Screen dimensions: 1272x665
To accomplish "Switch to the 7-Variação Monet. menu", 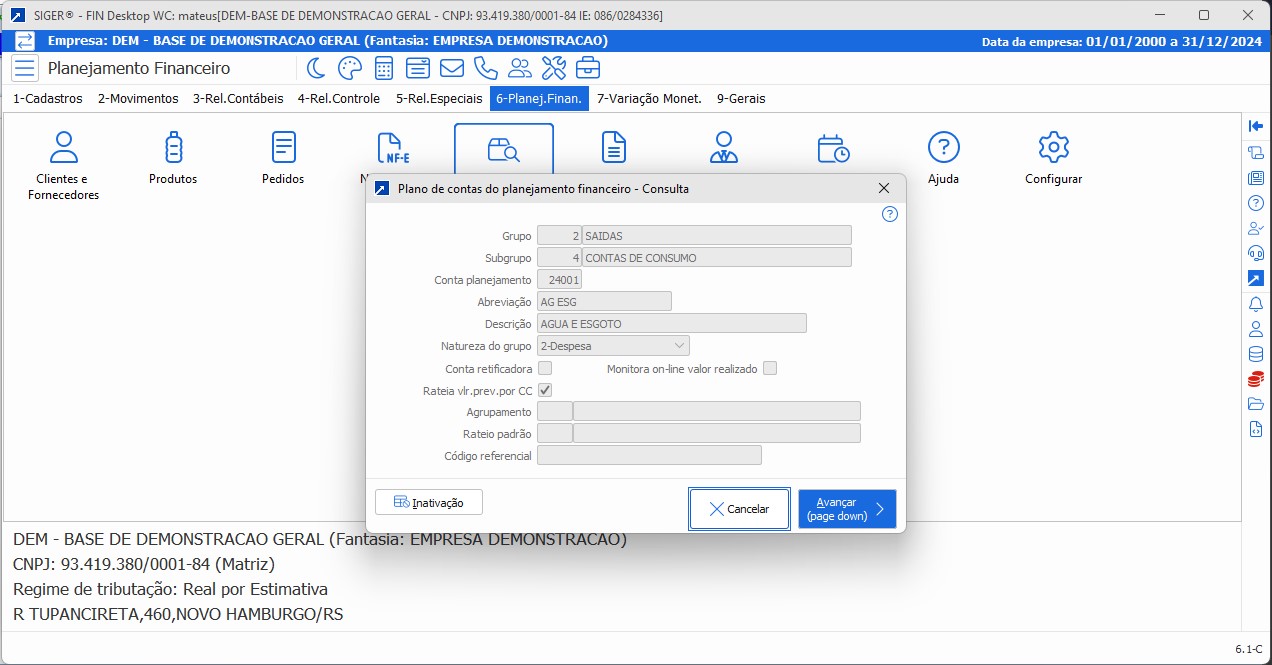I will click(649, 99).
